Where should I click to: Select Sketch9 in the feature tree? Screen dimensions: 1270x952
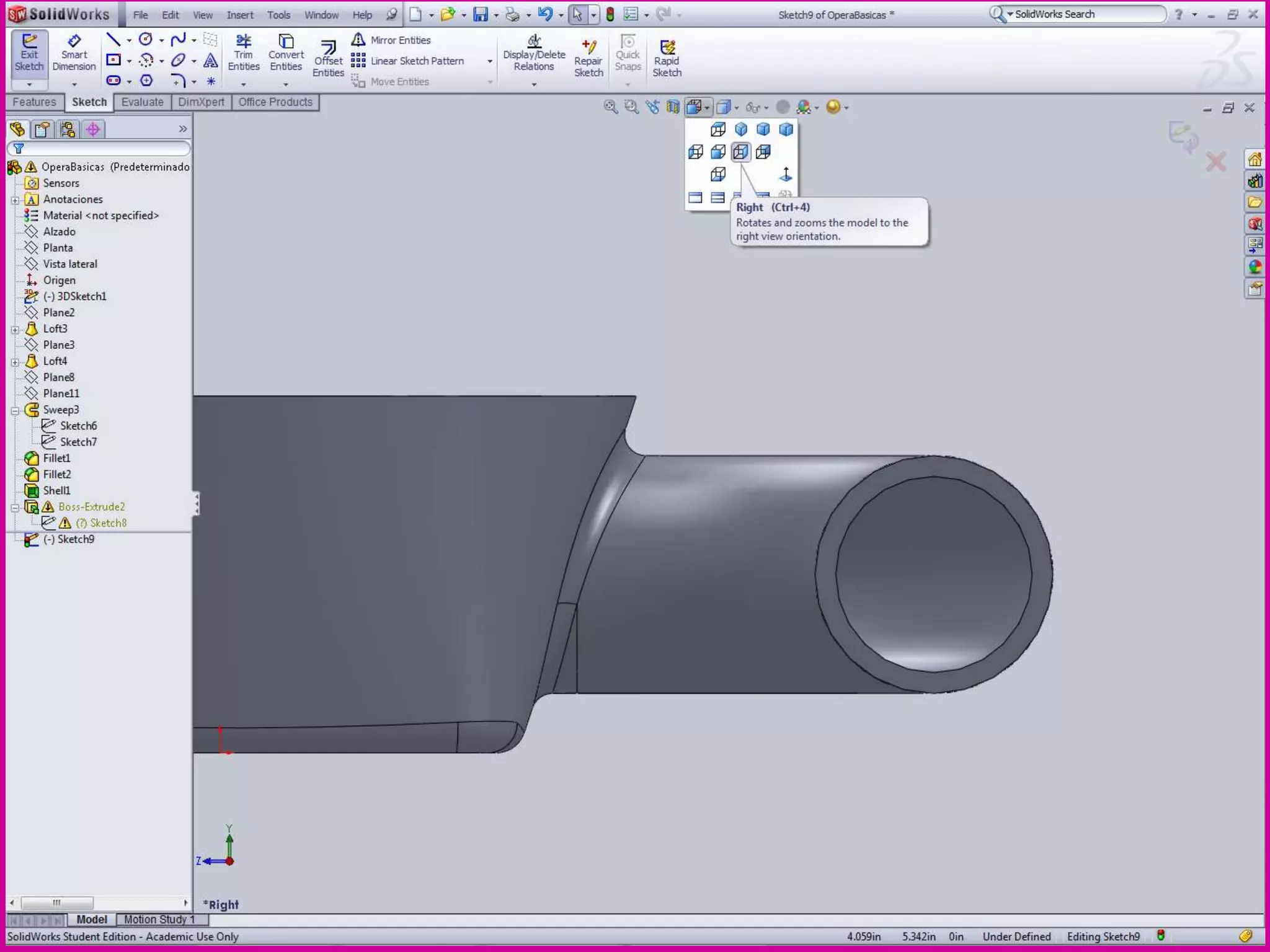76,539
